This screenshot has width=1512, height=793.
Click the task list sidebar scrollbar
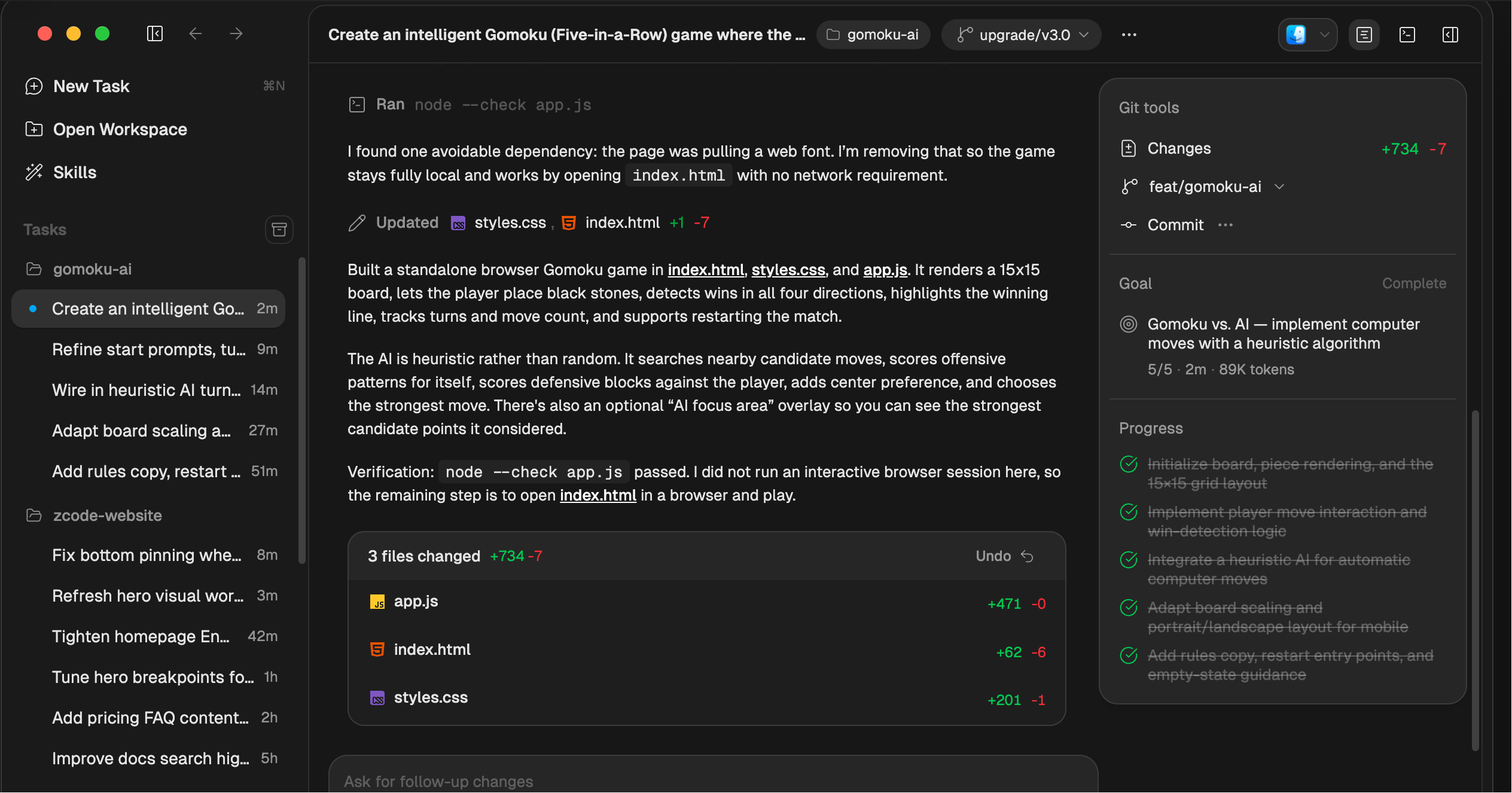(302, 410)
